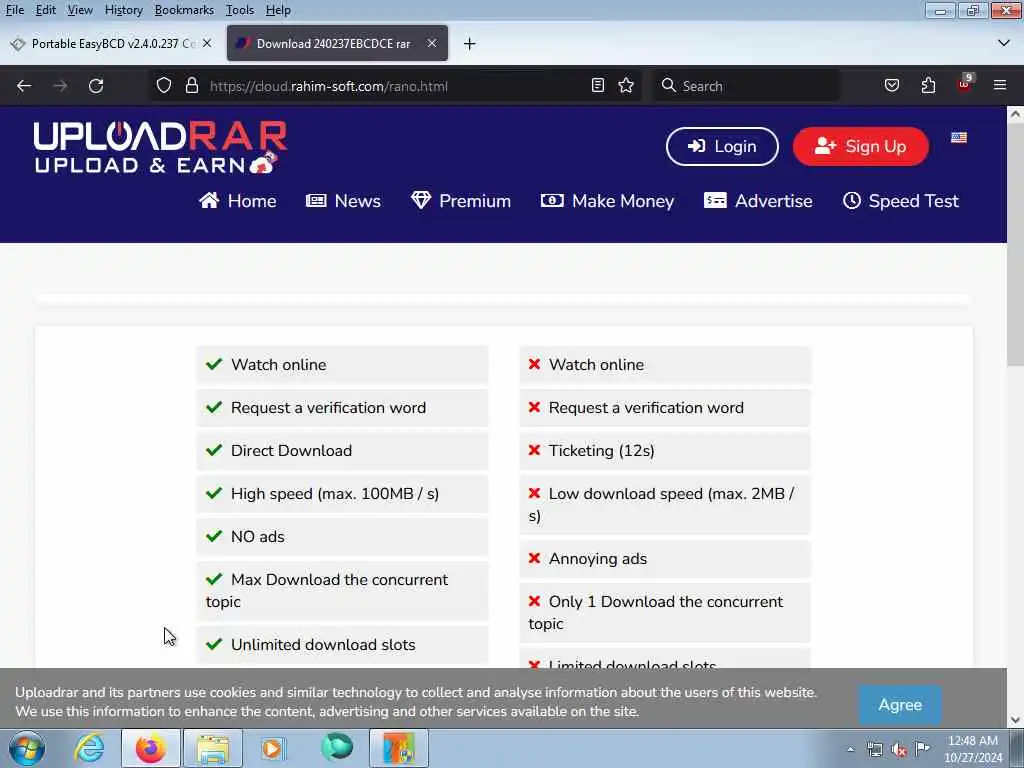Screen dimensions: 1024x768
Task: Open the Bookmarks menu
Action: [x=184, y=10]
